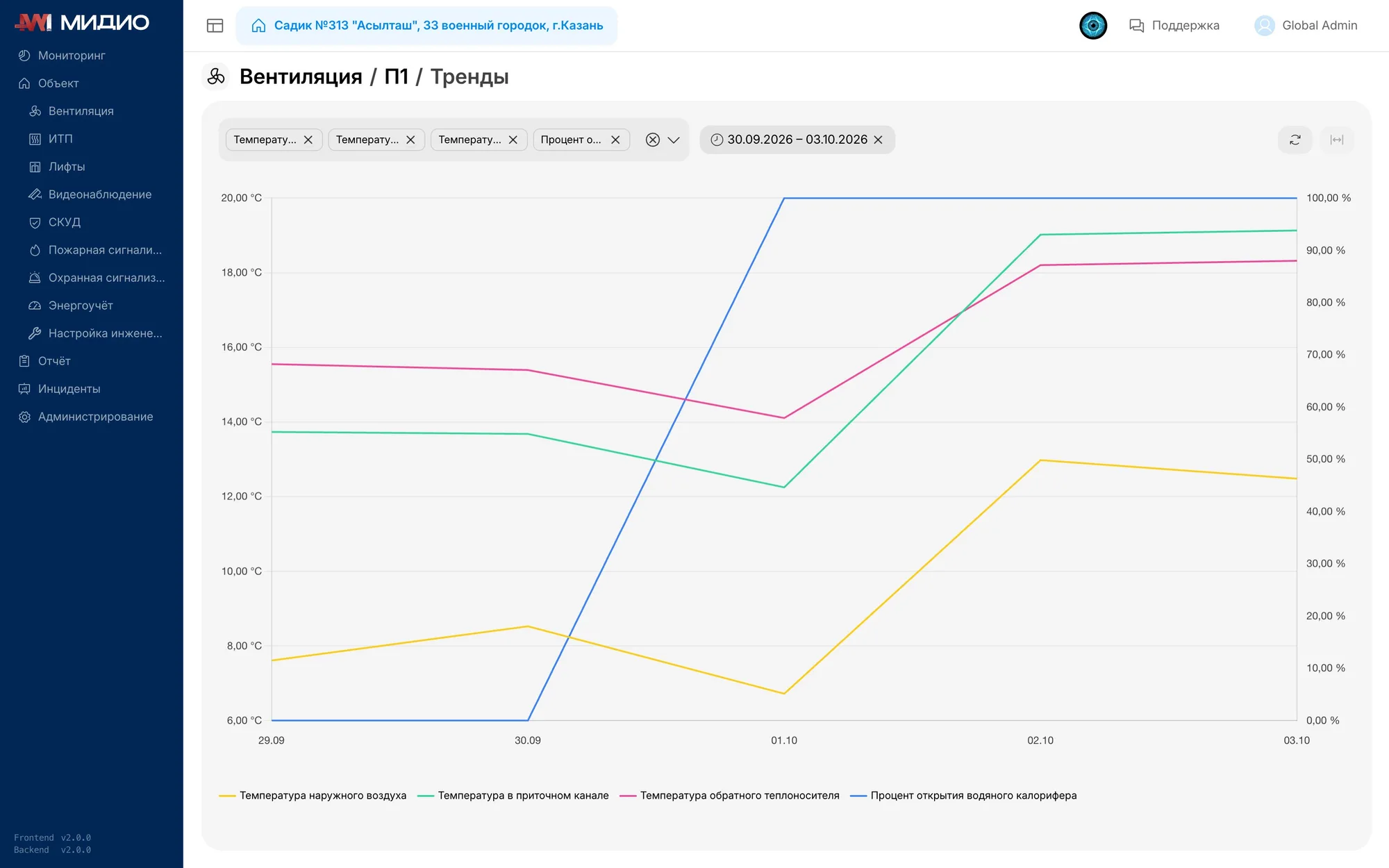The image size is (1389, 868).
Task: Open the 30.09.2026 – 03.10.2026 date range picker
Action: (x=797, y=140)
